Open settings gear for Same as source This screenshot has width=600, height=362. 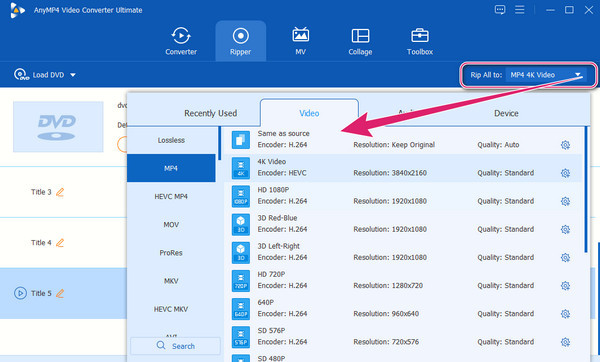click(565, 145)
